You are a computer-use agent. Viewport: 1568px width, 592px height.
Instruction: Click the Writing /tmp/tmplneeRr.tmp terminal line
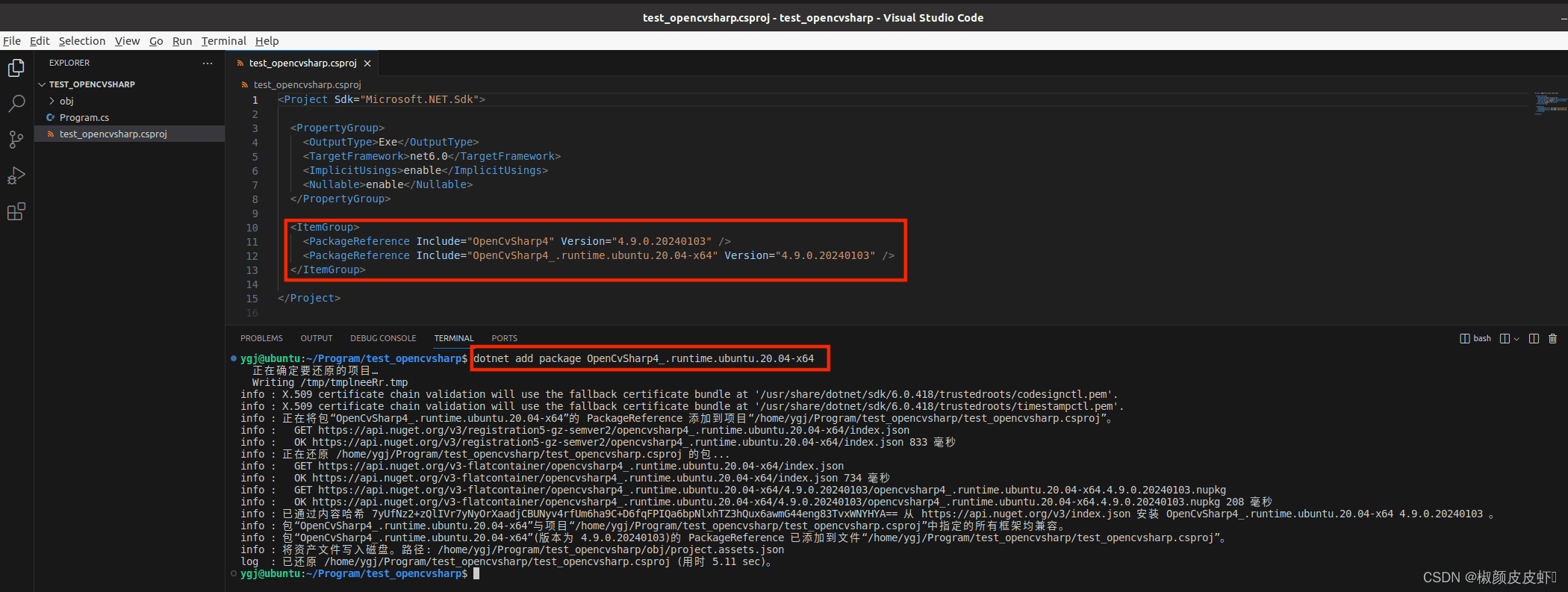click(330, 382)
